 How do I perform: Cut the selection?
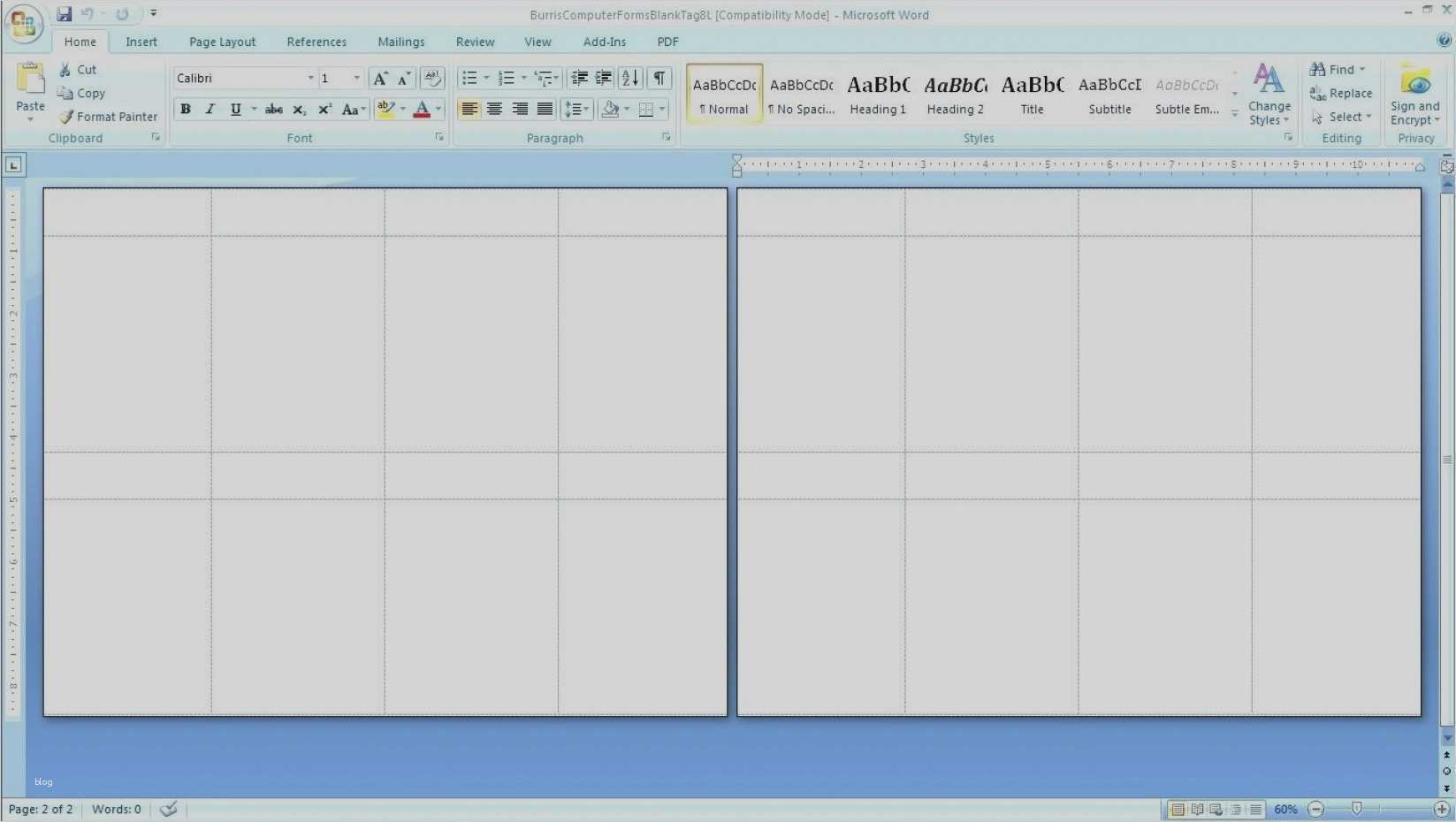tap(78, 70)
